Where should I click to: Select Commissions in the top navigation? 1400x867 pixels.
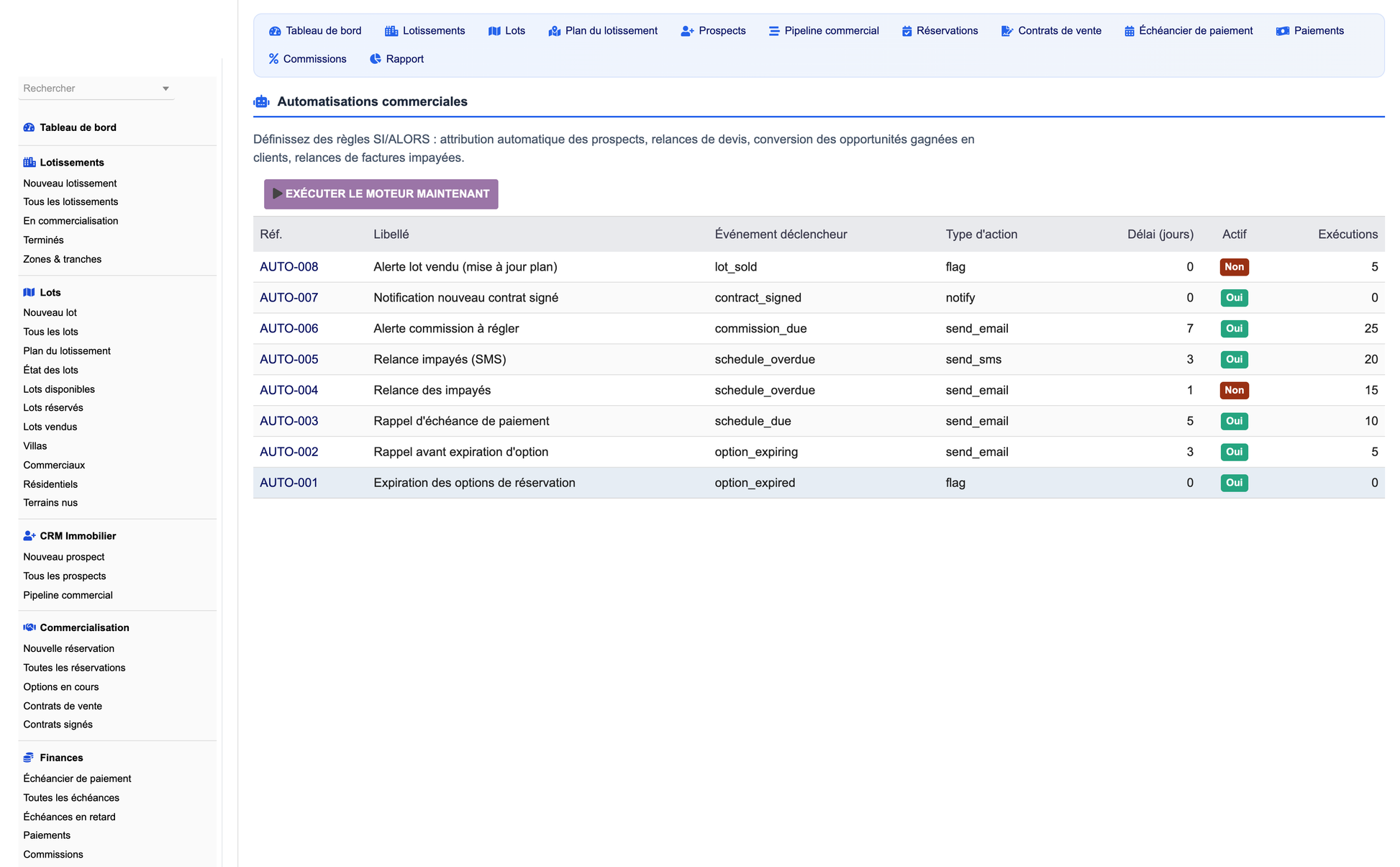click(307, 59)
